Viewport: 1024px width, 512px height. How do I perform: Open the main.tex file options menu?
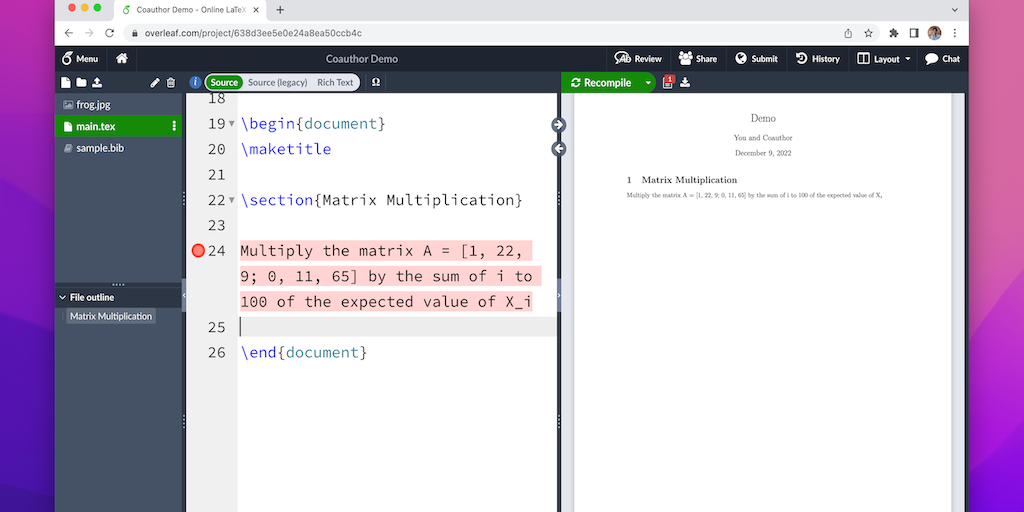(x=174, y=126)
